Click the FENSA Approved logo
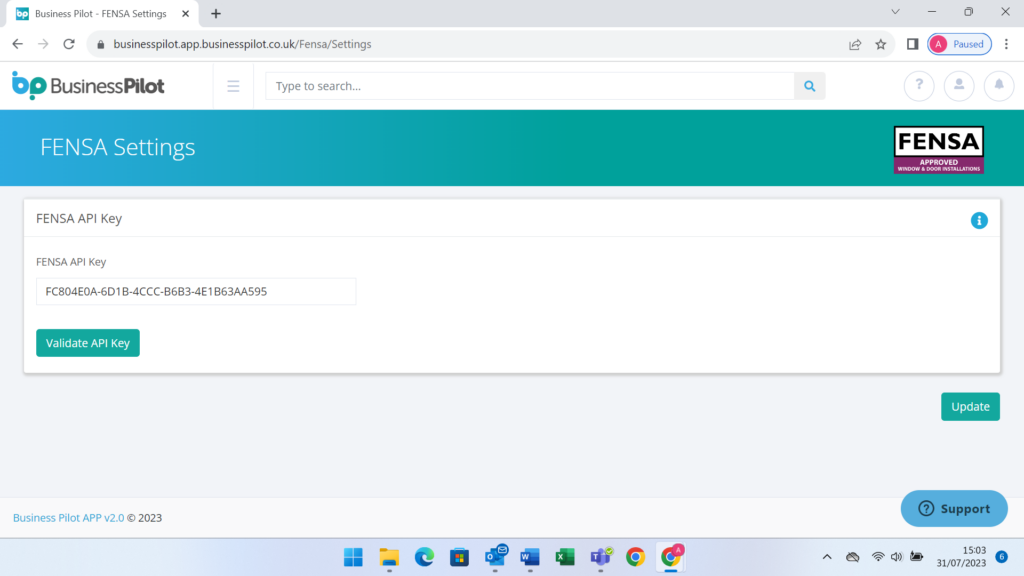 click(938, 150)
